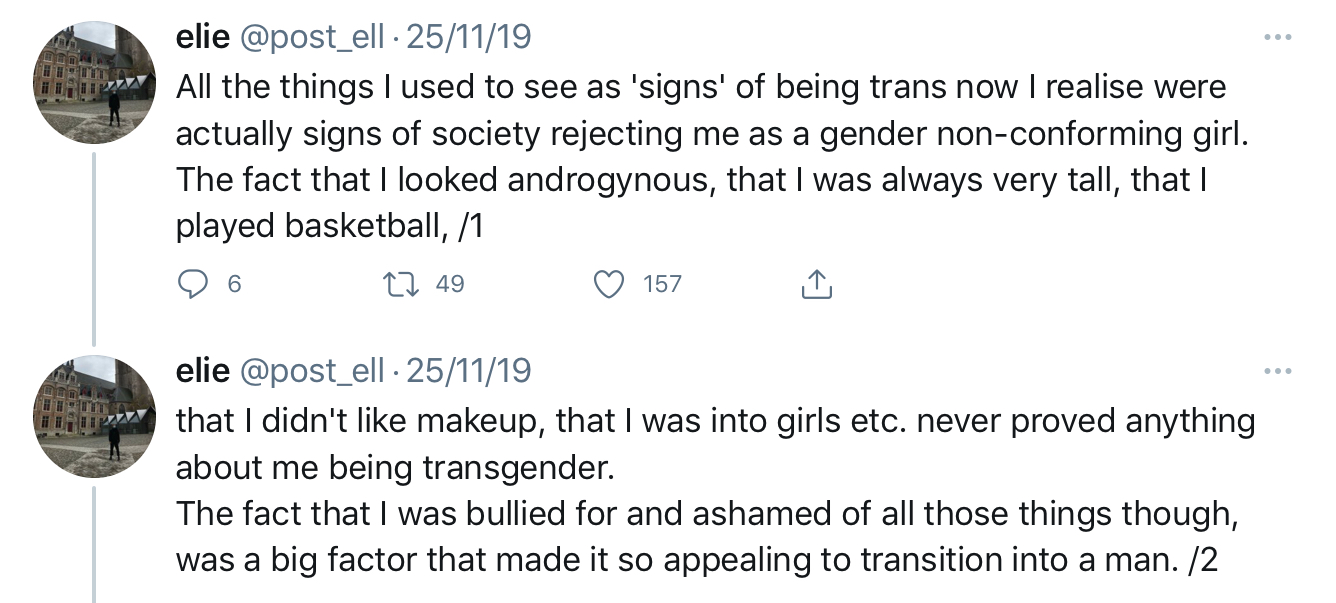Click the like count of 157
This screenshot has width=1336, height=603.
pyautogui.click(x=662, y=285)
